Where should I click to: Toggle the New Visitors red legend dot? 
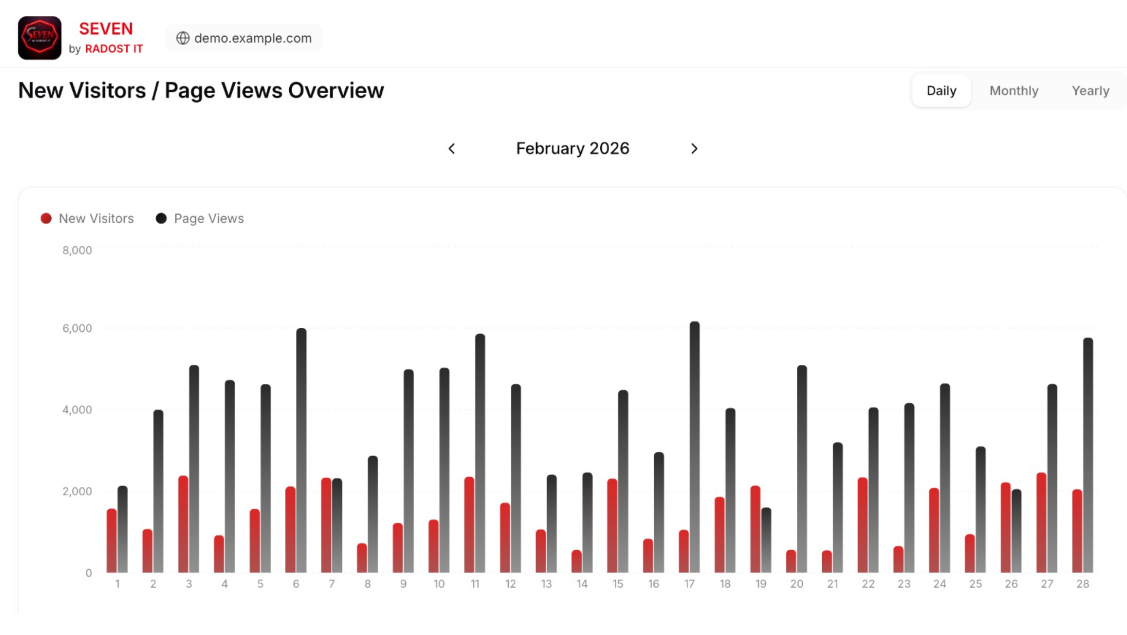(x=46, y=219)
